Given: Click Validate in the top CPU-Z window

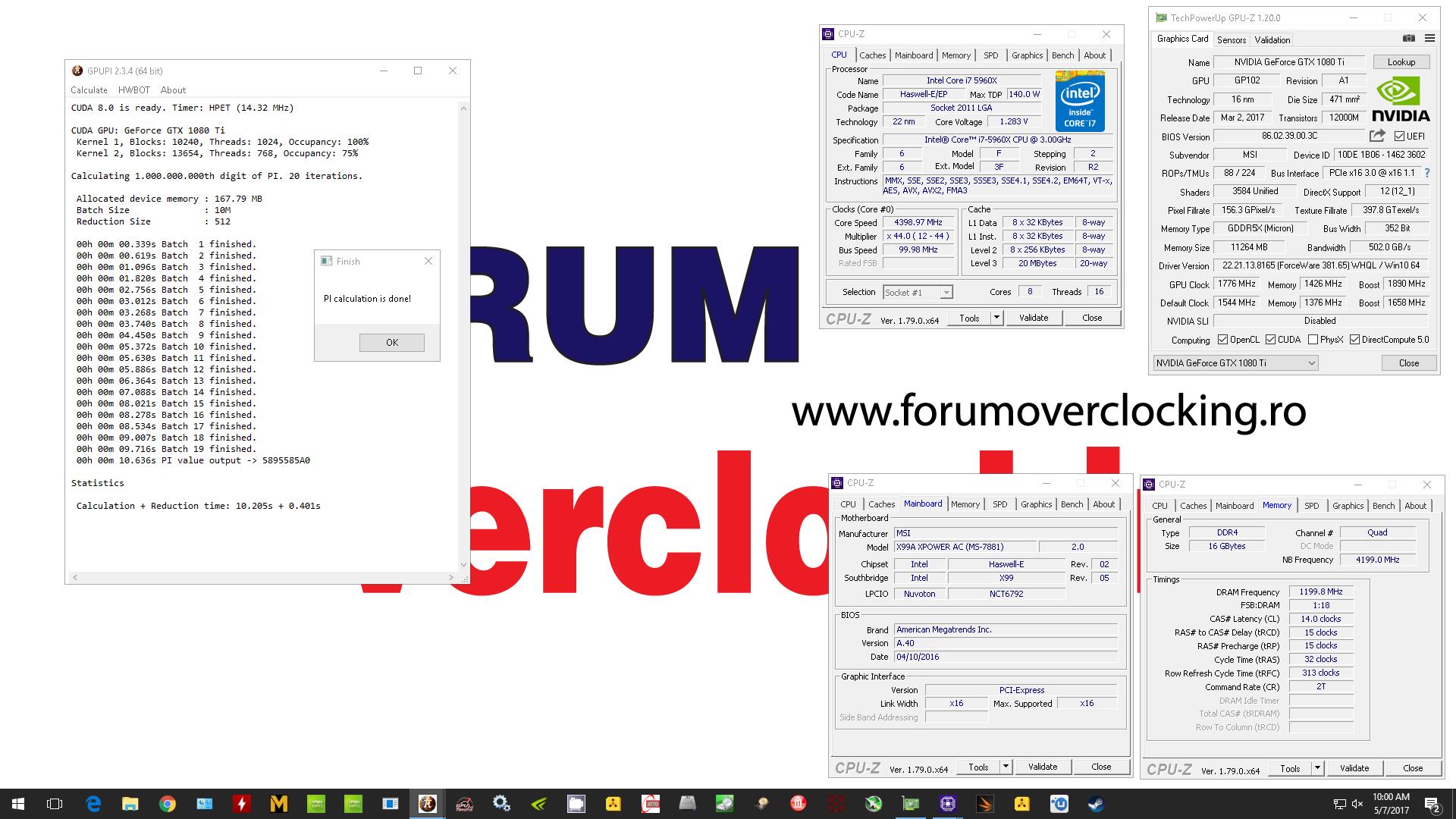Looking at the screenshot, I should pyautogui.click(x=1034, y=318).
